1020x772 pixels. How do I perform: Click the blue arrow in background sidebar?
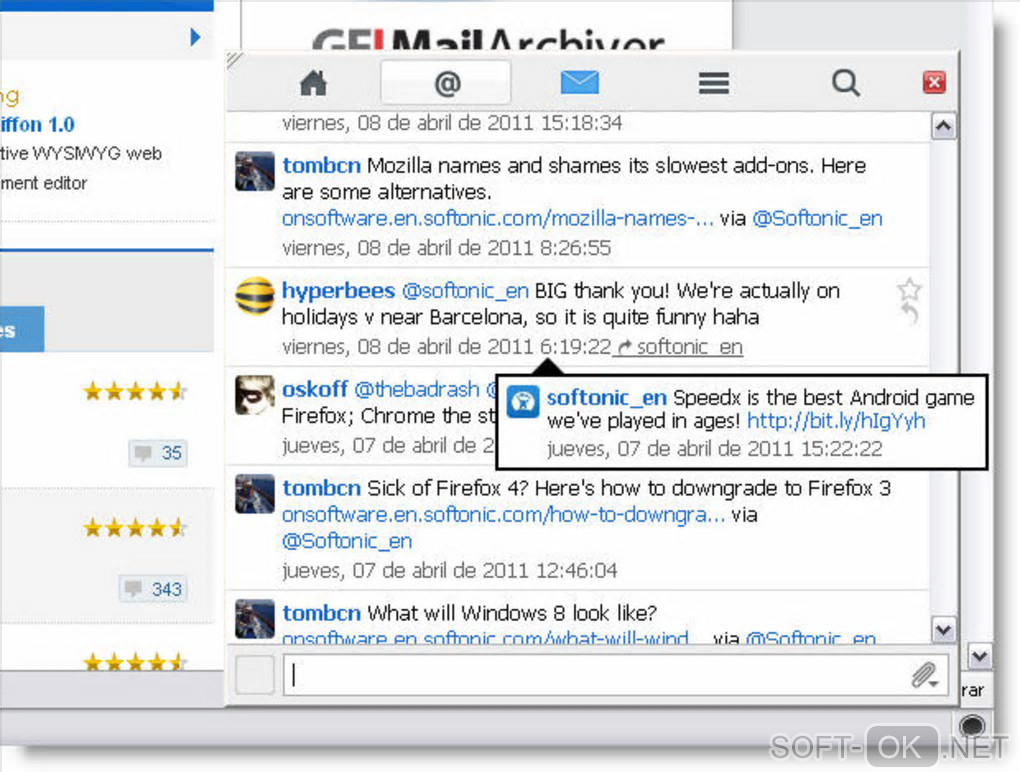pos(195,37)
